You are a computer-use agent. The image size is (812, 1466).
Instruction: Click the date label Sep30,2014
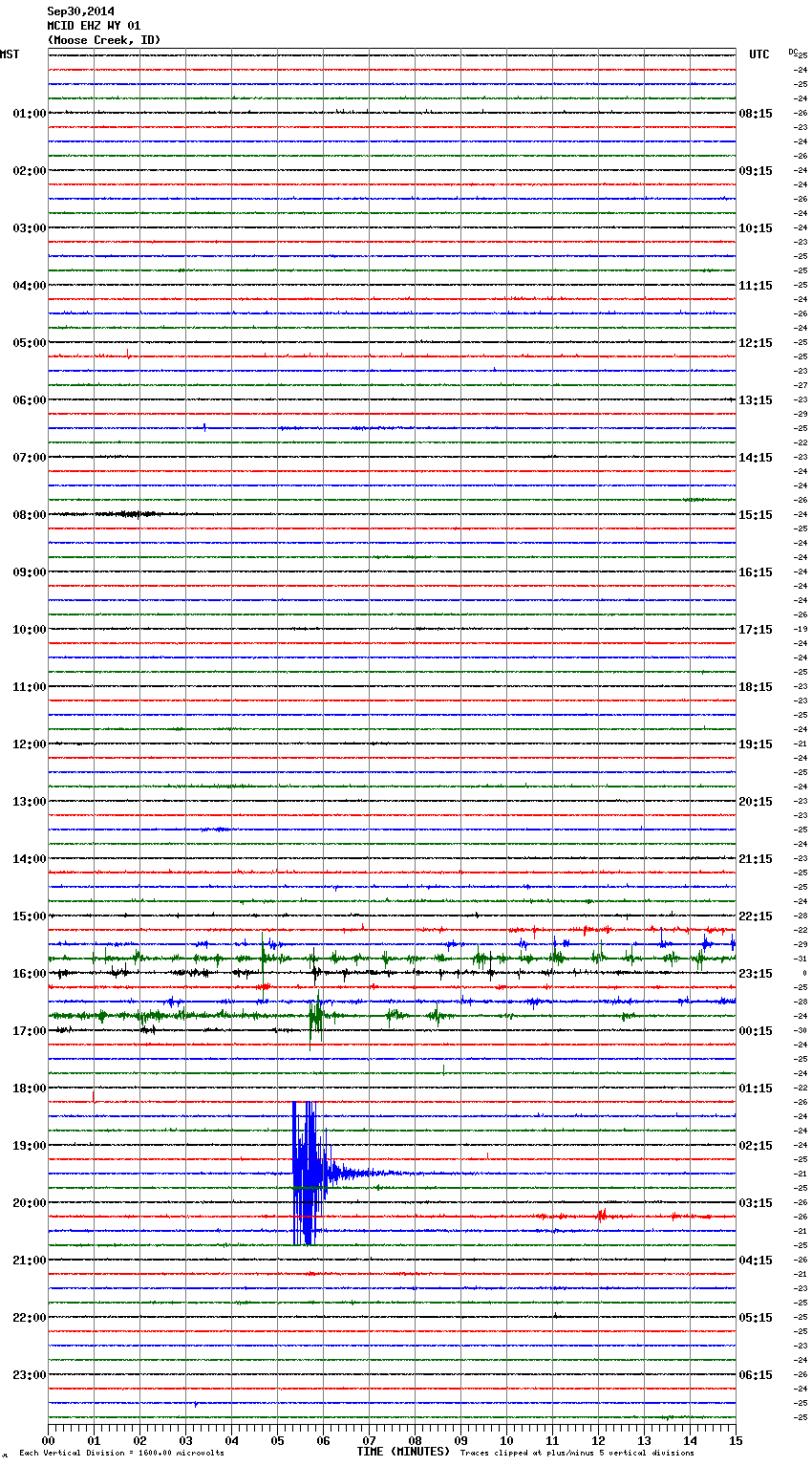(x=81, y=11)
